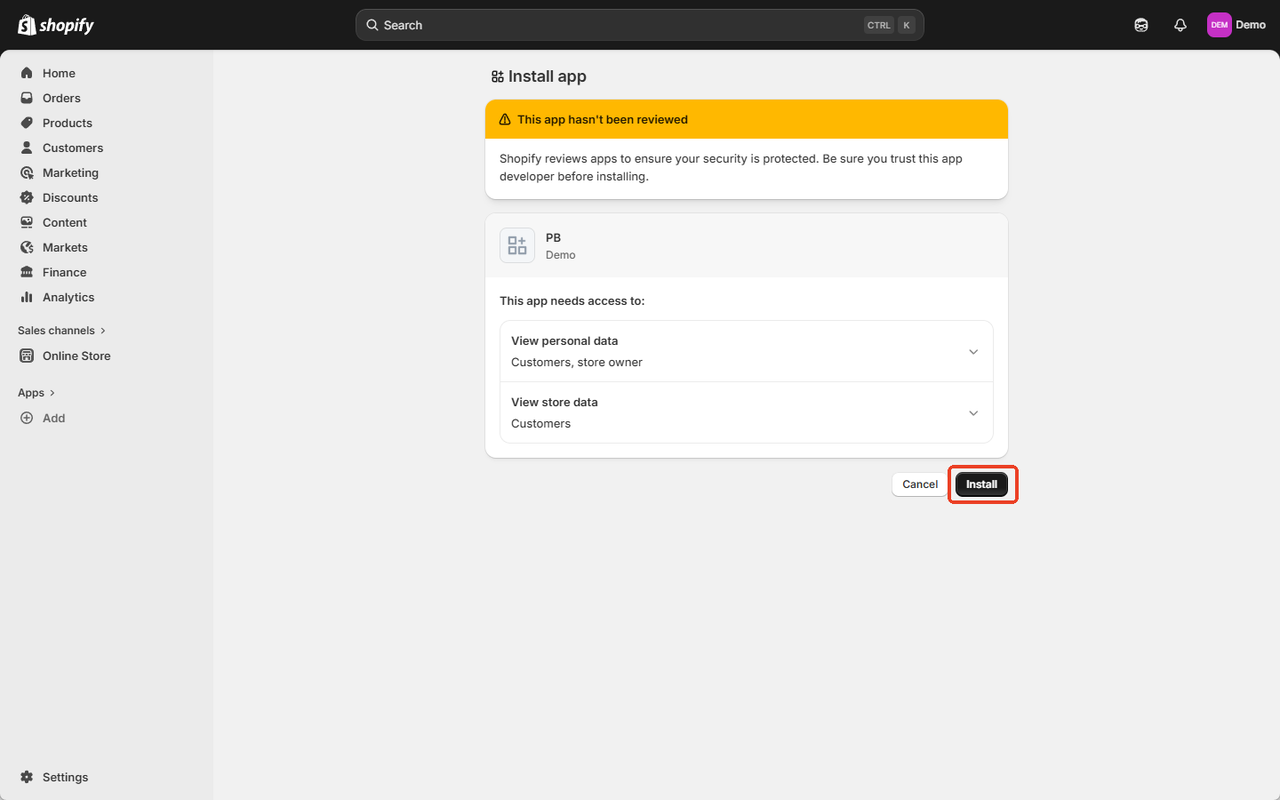Click the Products tag icon
1280x800 pixels.
click(x=27, y=123)
